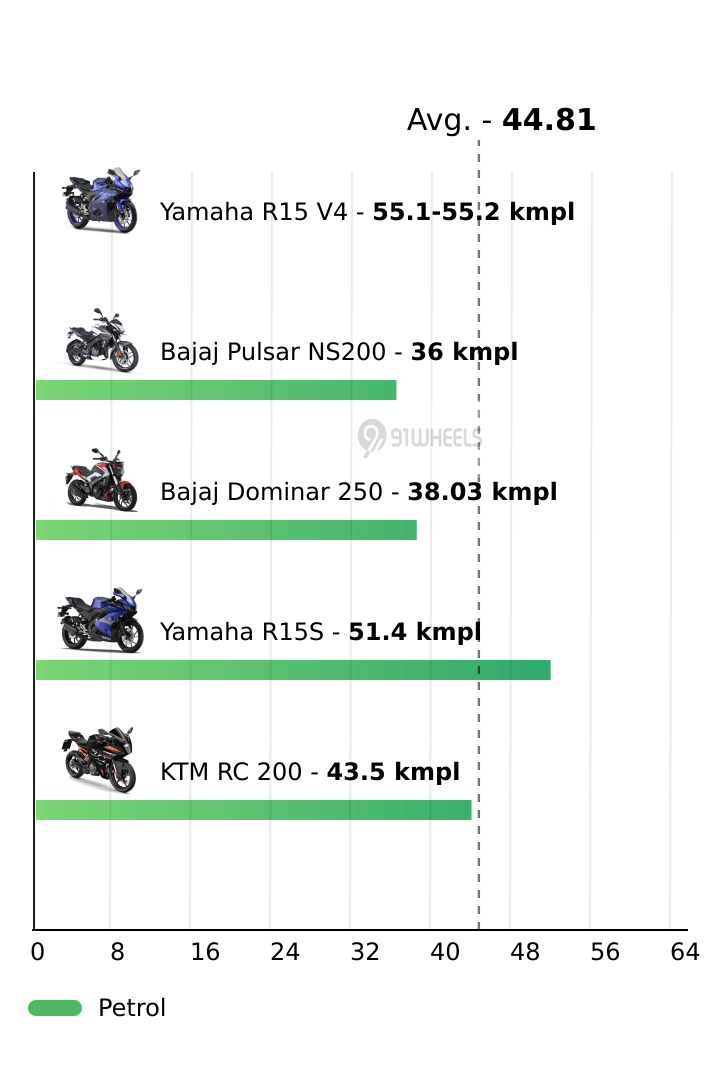Screen dimensions: 720x1090
Task: Select the Bajaj Dominar 250 bike picture
Action: click(101, 480)
